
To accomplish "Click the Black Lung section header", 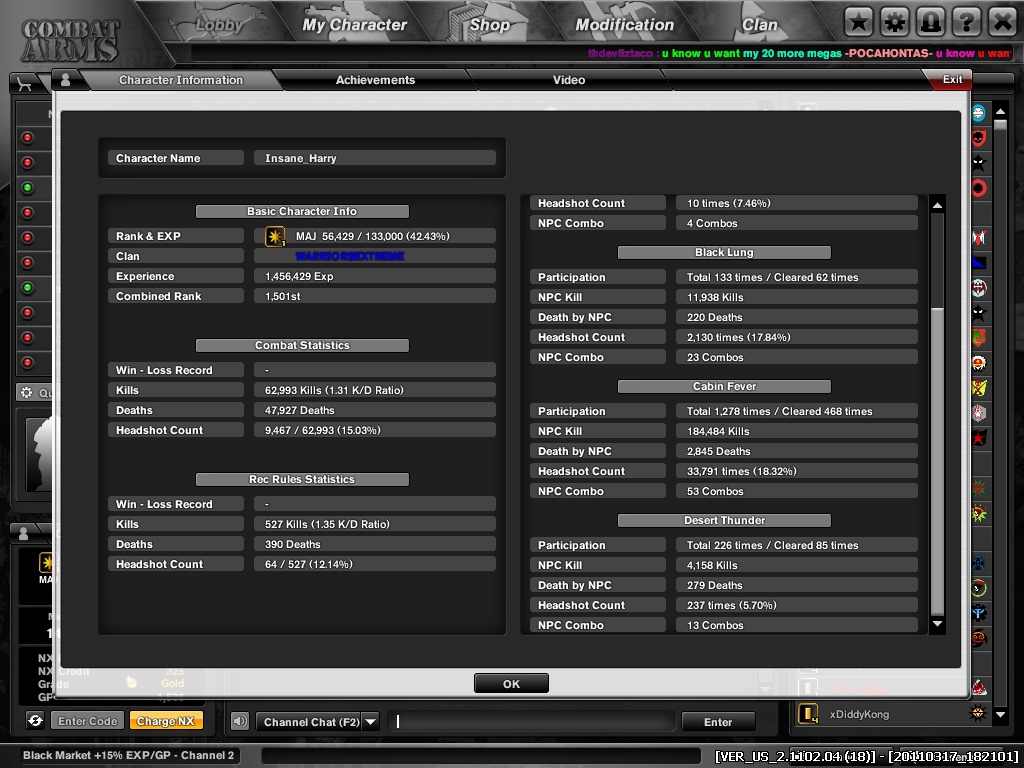I will 724,253.
